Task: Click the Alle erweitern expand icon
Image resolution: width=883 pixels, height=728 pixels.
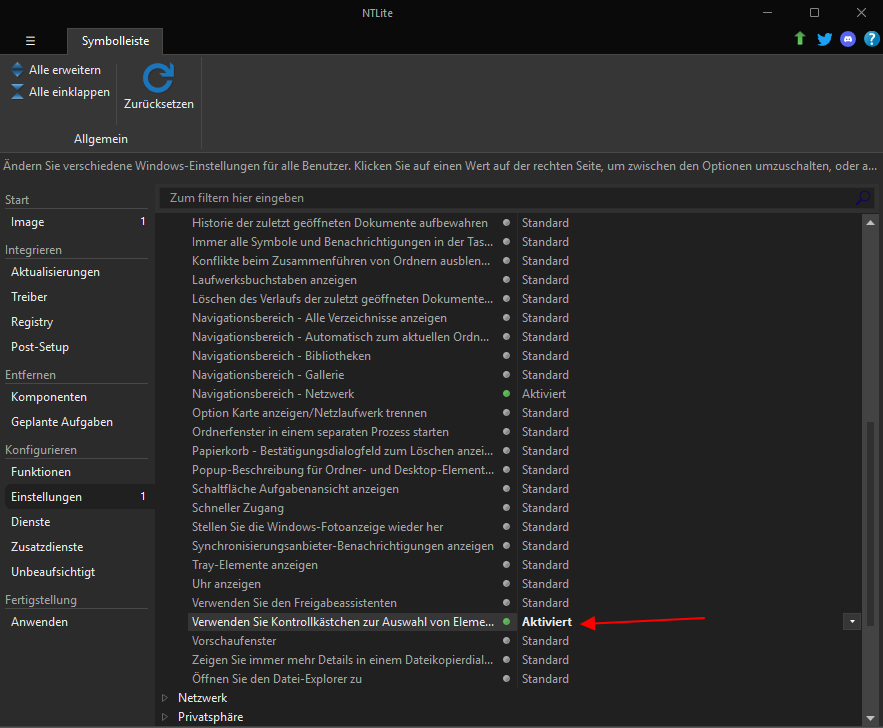Action: [x=17, y=70]
